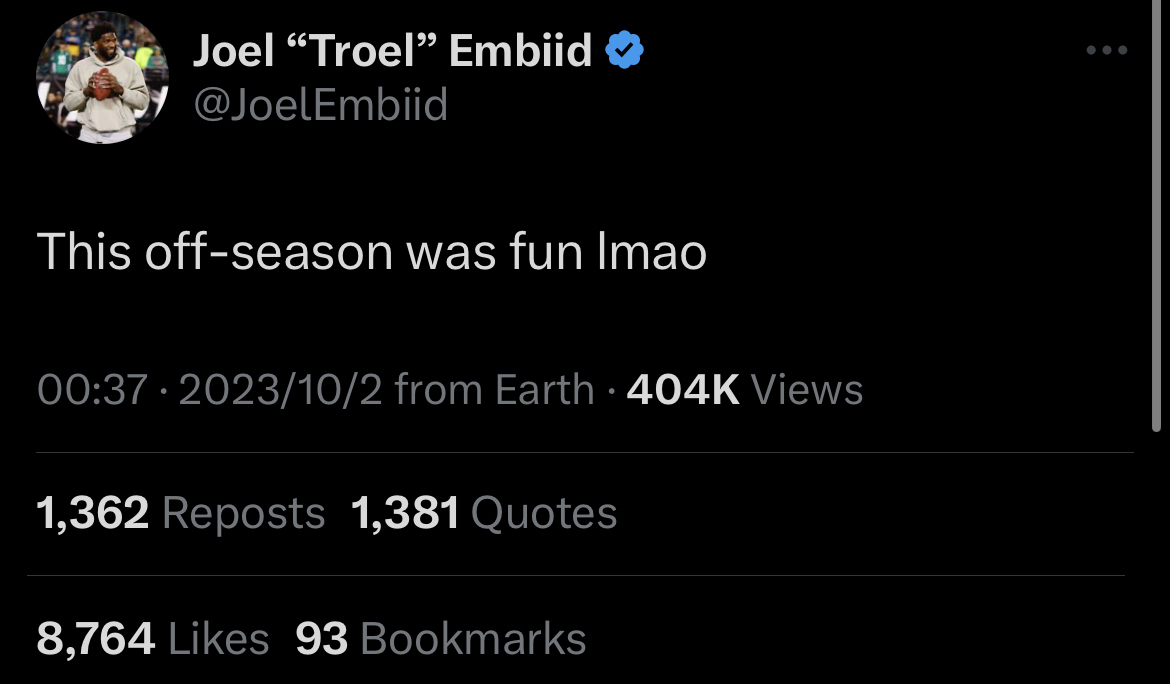
Task: Click the tweet text "This off-season was fun lmao"
Action: [372, 252]
